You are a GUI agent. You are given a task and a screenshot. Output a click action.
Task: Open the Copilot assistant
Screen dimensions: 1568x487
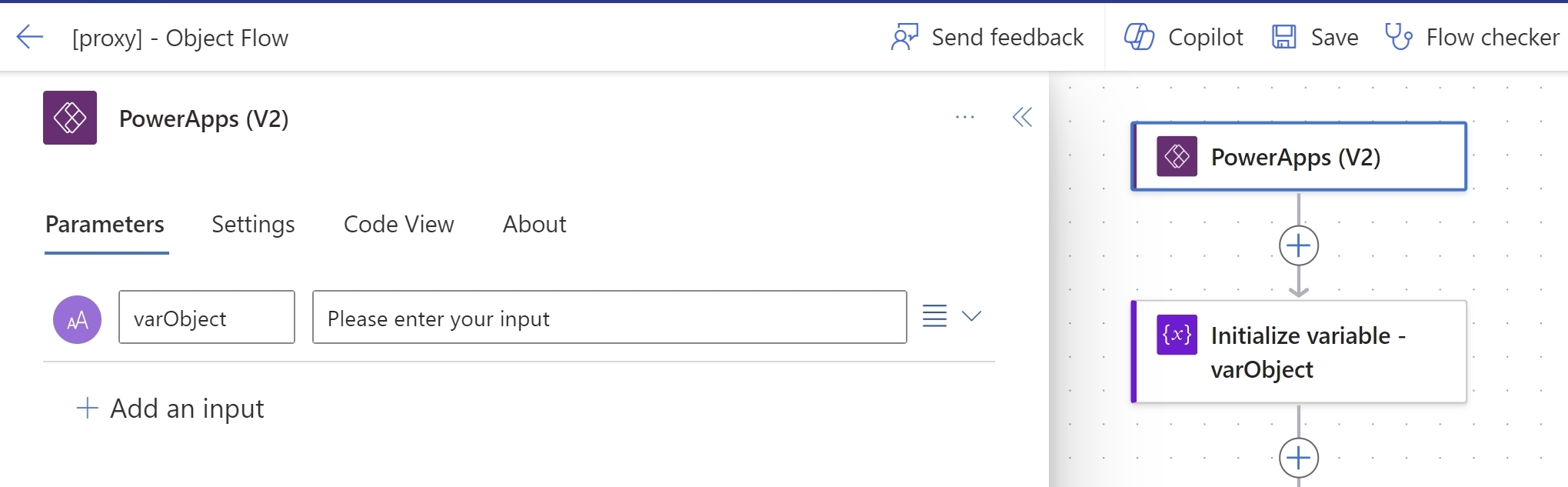pyautogui.click(x=1183, y=36)
